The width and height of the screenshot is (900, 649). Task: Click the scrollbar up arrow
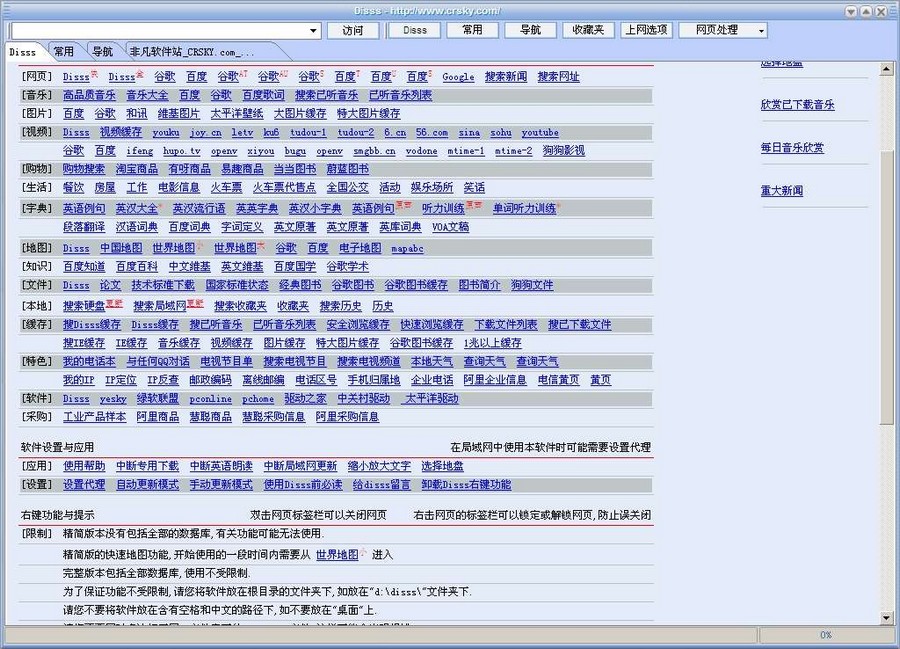click(x=886, y=69)
